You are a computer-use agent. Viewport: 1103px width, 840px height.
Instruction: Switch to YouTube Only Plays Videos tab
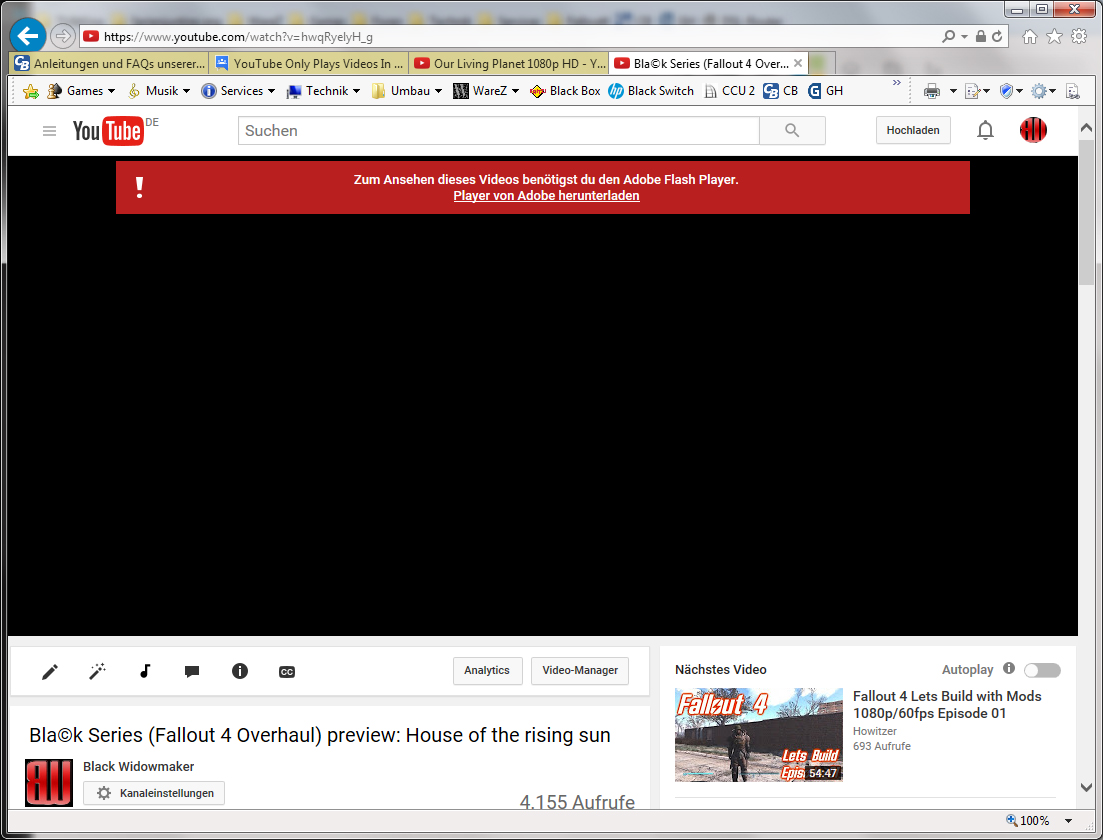(309, 63)
